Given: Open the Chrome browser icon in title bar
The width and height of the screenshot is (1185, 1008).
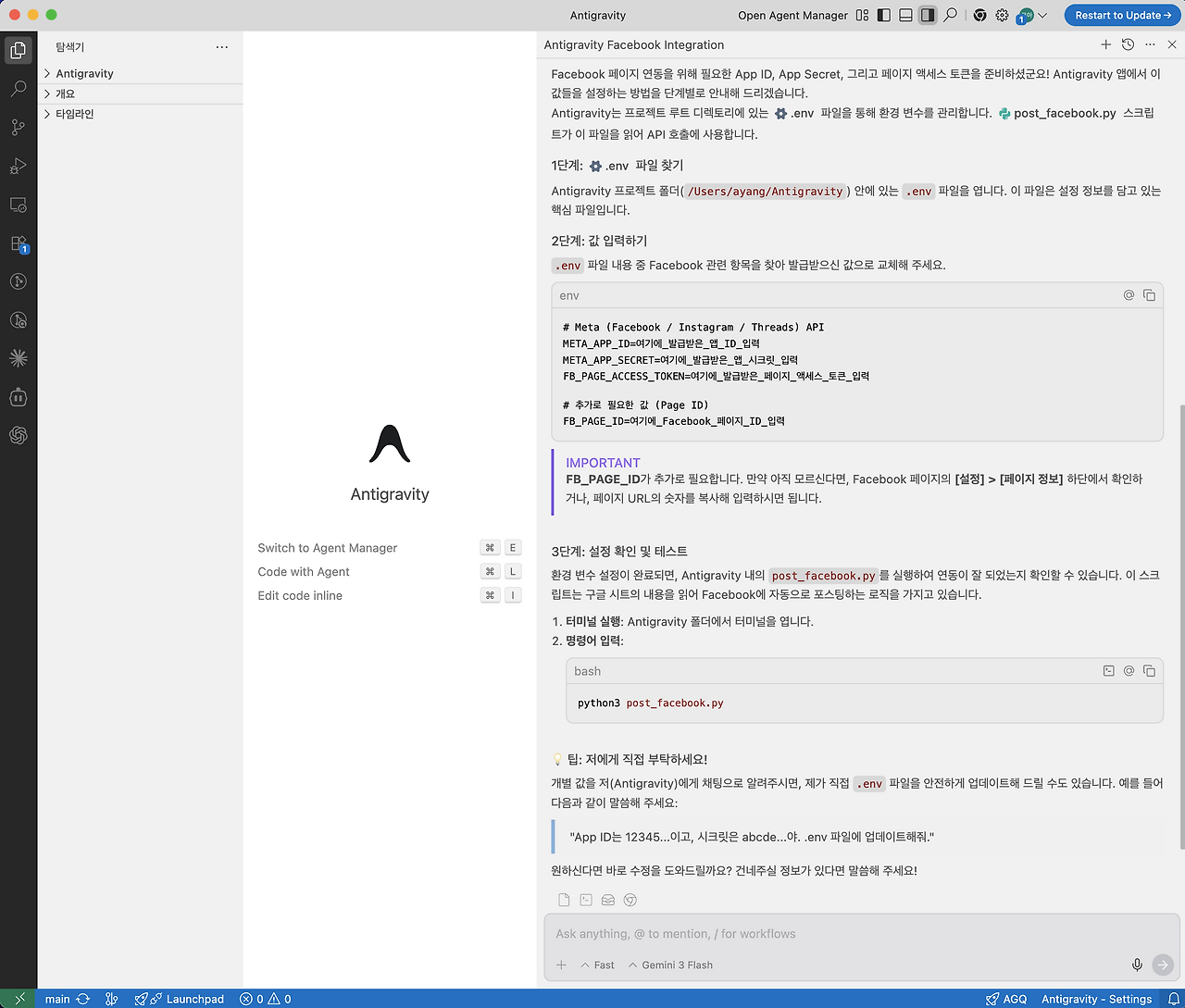Looking at the screenshot, I should tap(979, 15).
